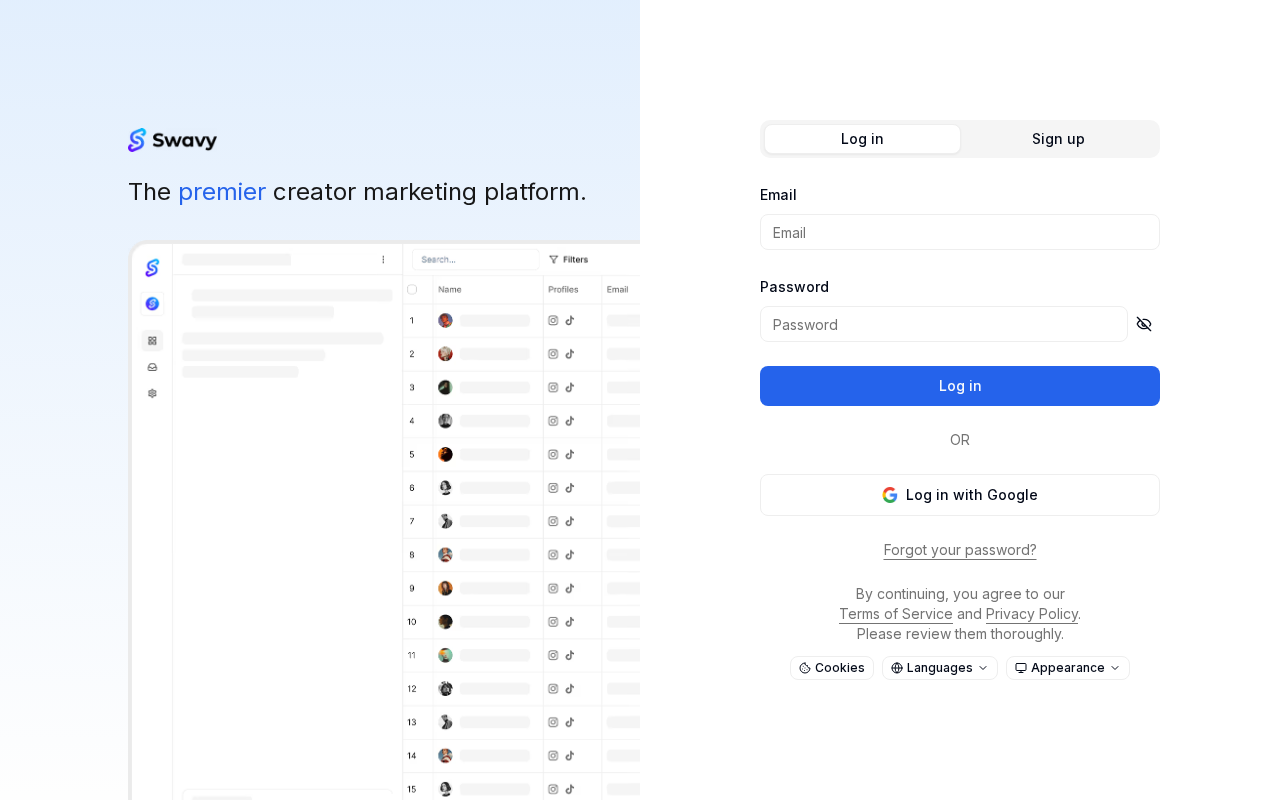Expand the Languages dropdown

point(939,668)
